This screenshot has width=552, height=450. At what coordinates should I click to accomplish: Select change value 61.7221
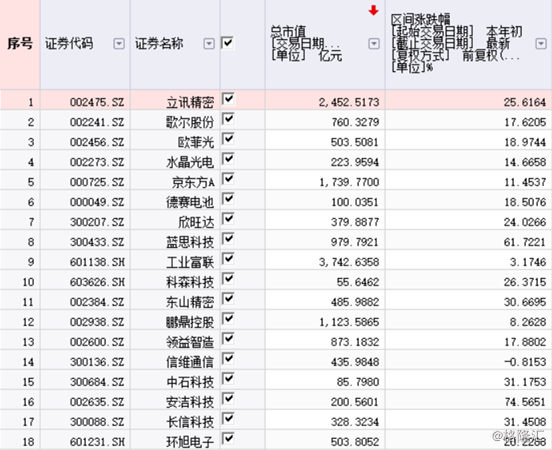(525, 242)
